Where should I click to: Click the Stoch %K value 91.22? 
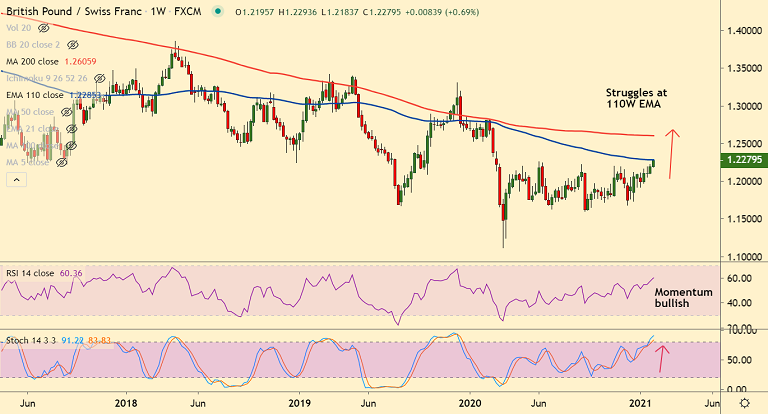pos(72,340)
